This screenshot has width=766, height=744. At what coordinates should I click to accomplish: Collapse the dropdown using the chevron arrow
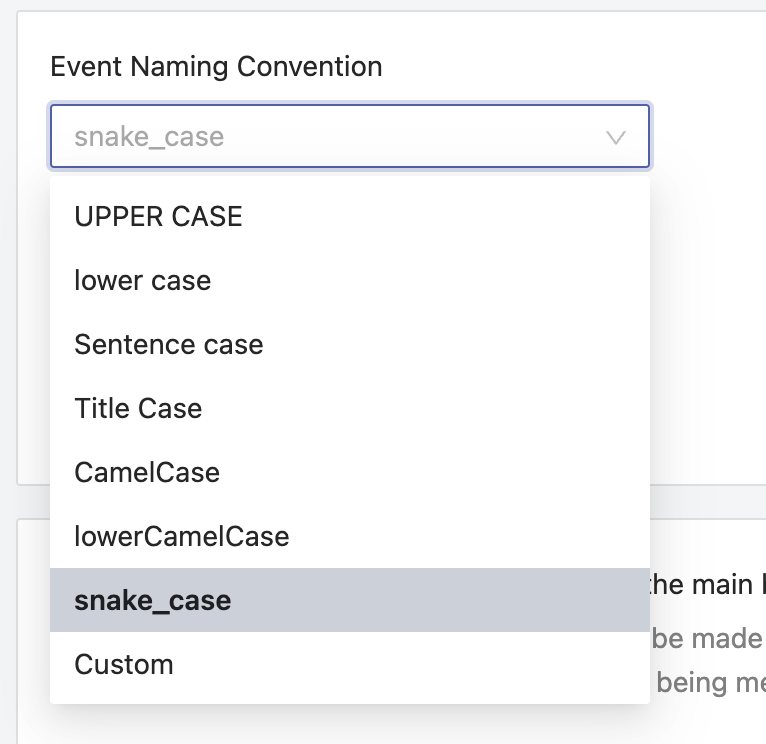click(x=616, y=137)
